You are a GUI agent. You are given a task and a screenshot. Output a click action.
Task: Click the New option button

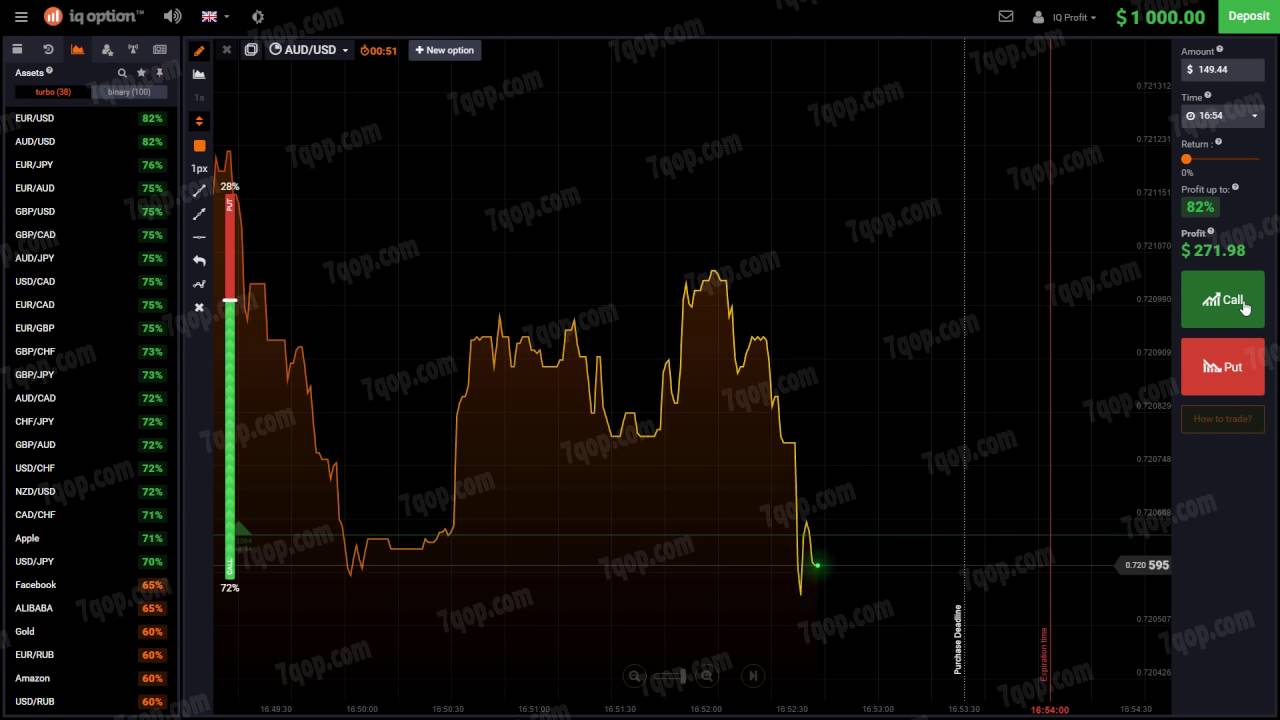[x=445, y=50]
